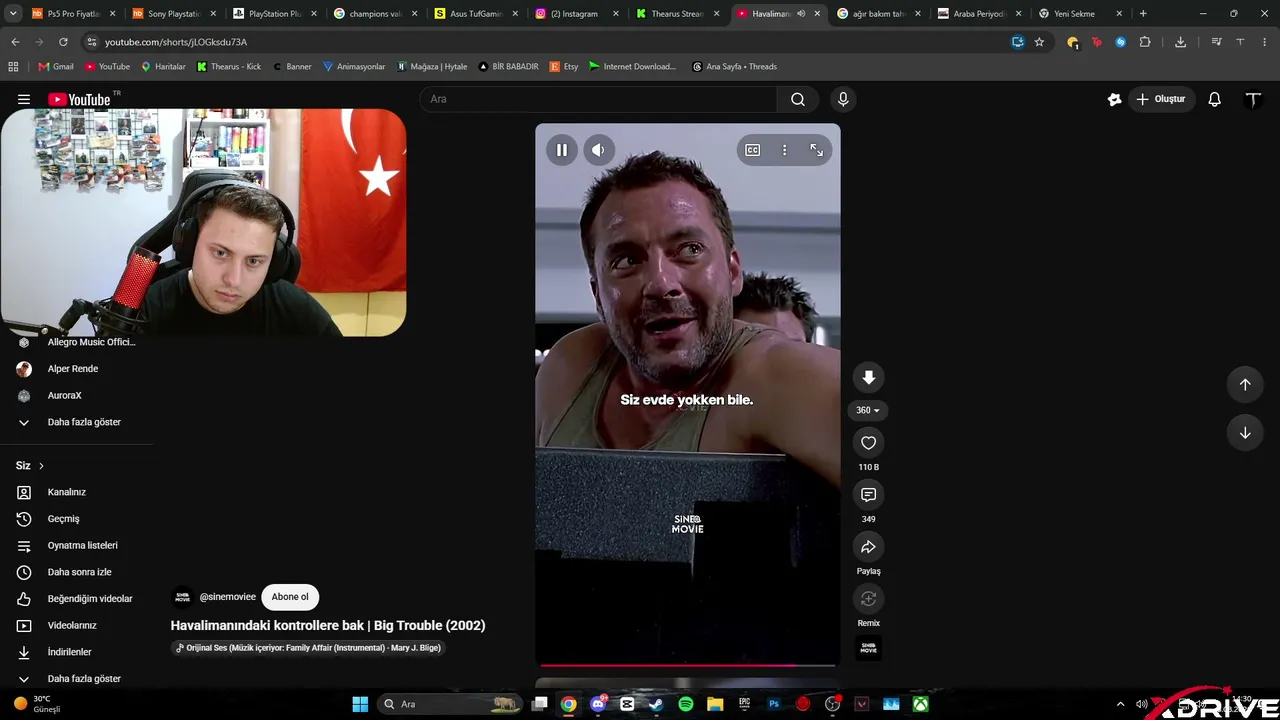Screen dimensions: 1280x720
Task: Share the Short via Paylaş
Action: coord(868,547)
